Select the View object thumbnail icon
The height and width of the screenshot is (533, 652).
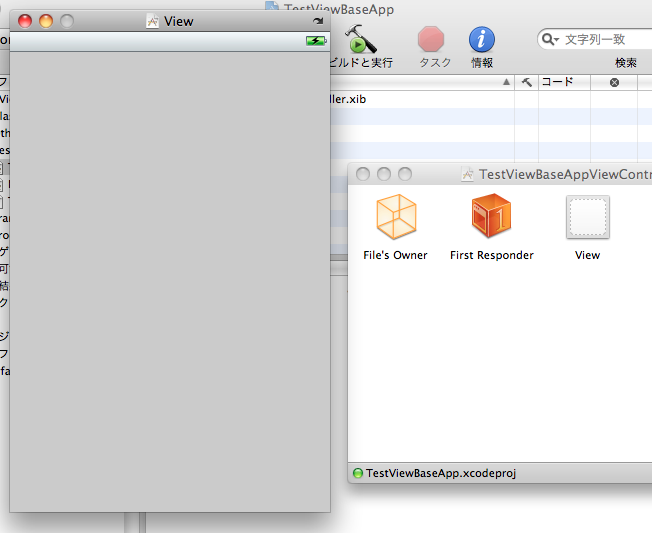point(588,217)
